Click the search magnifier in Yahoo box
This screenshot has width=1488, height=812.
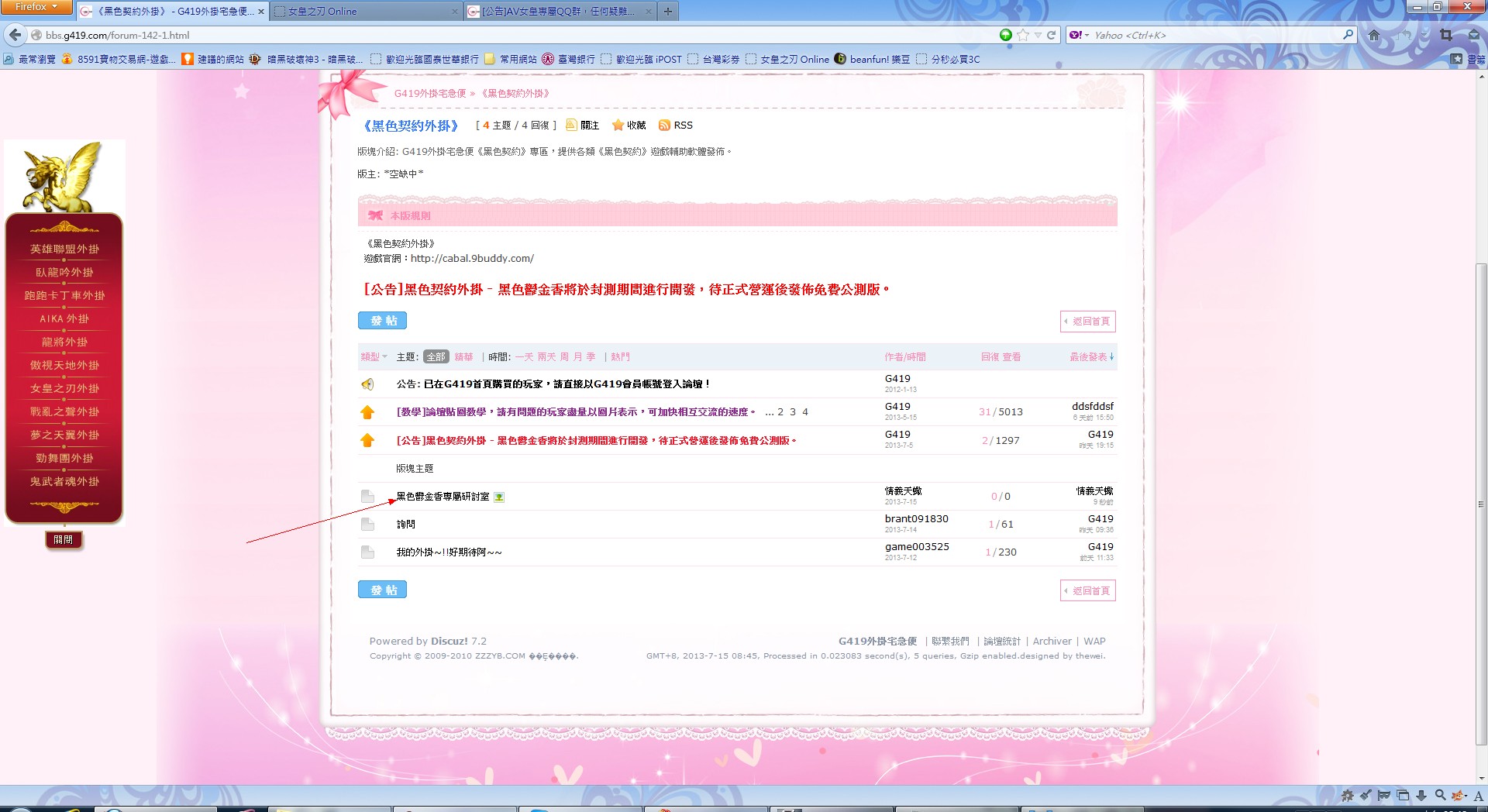click(x=1348, y=34)
